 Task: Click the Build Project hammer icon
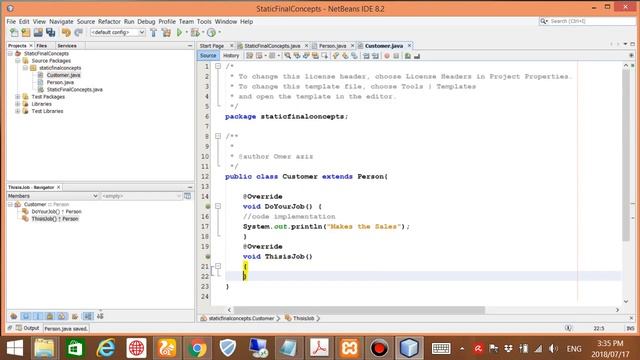click(x=153, y=32)
